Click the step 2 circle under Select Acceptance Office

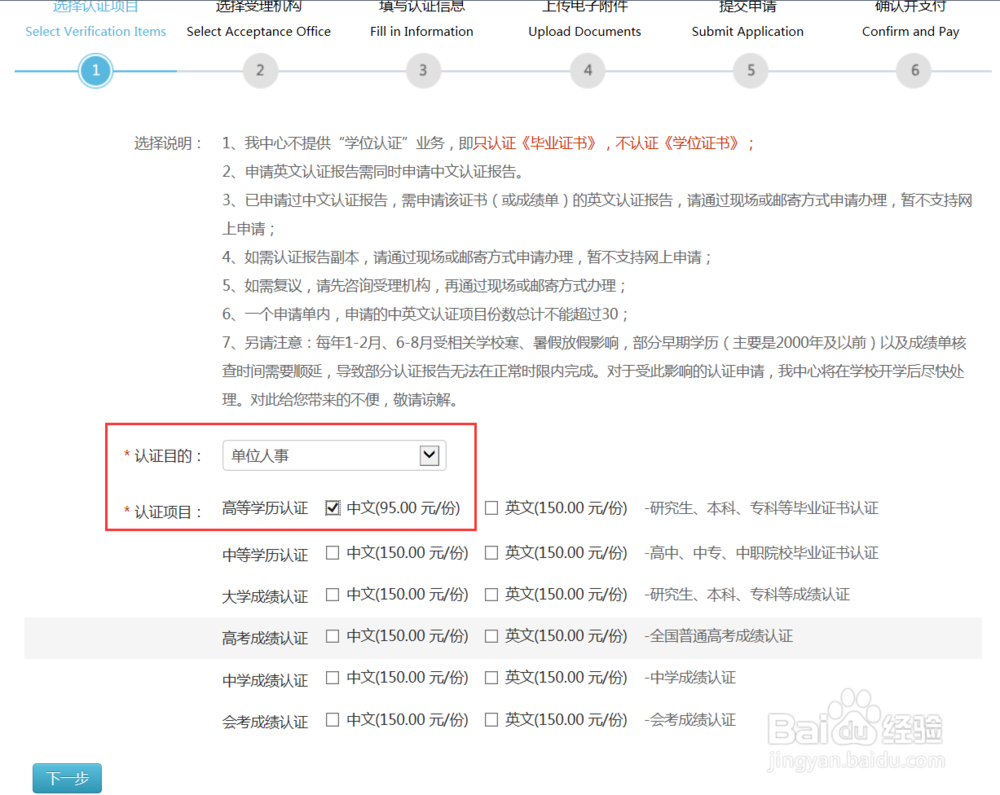pyautogui.click(x=260, y=70)
